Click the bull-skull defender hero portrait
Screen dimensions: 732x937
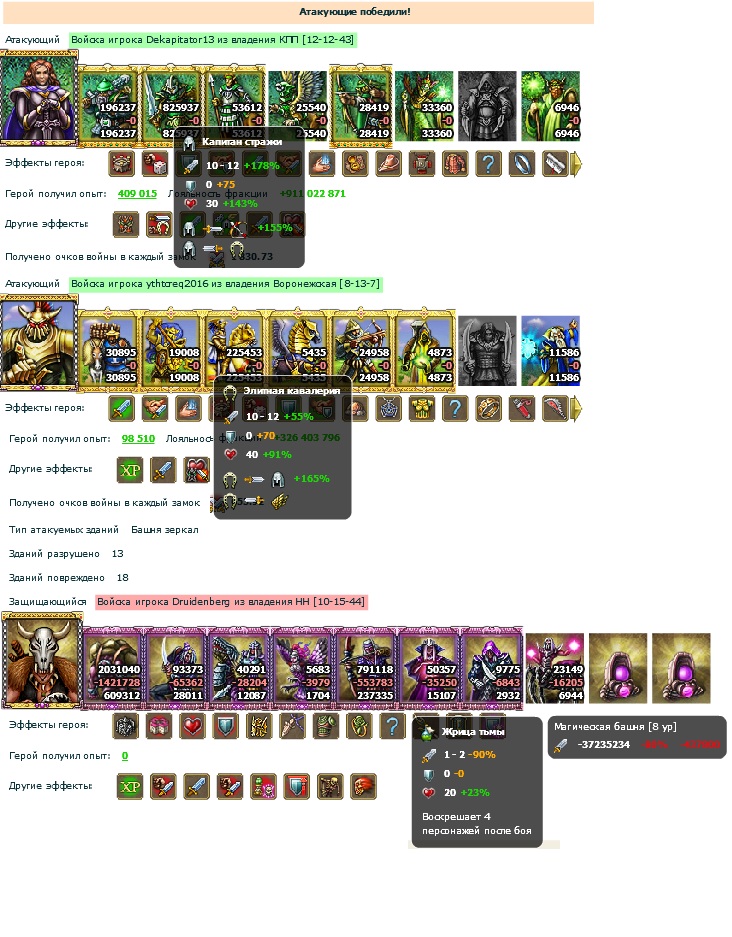pos(41,660)
